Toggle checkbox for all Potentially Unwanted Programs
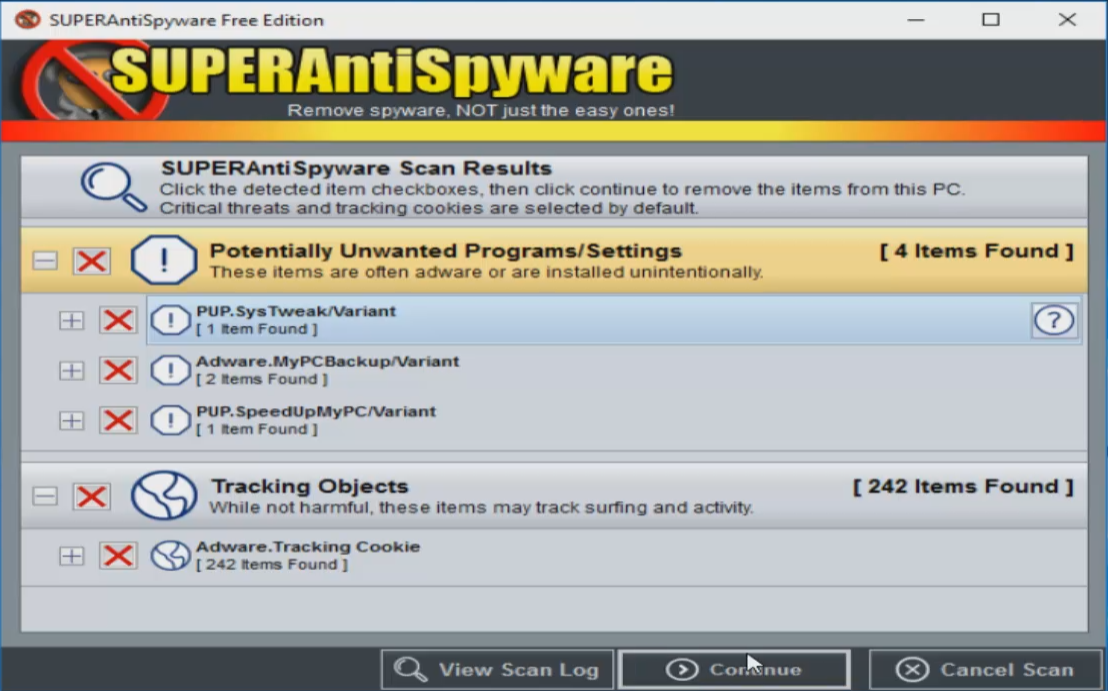1108x691 pixels. pos(92,261)
